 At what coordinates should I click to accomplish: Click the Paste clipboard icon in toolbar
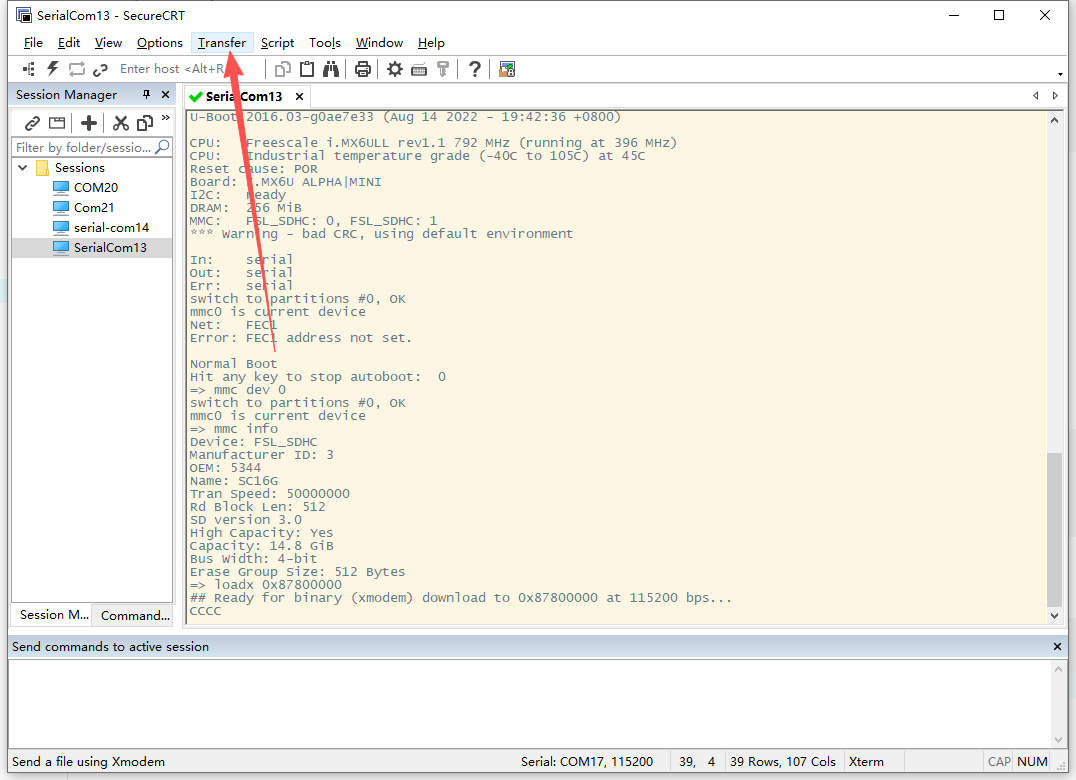click(x=307, y=69)
